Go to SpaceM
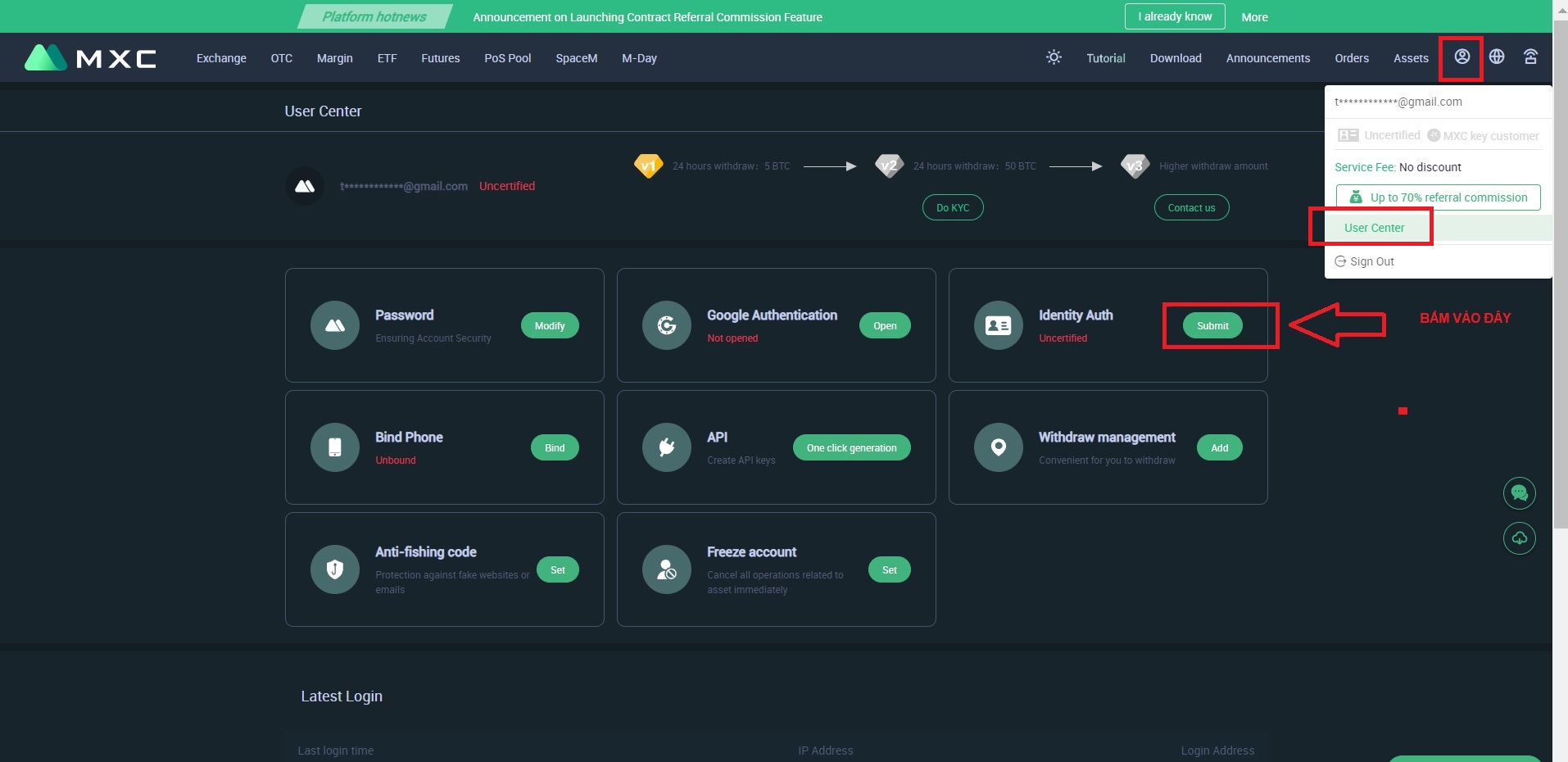 (x=577, y=58)
